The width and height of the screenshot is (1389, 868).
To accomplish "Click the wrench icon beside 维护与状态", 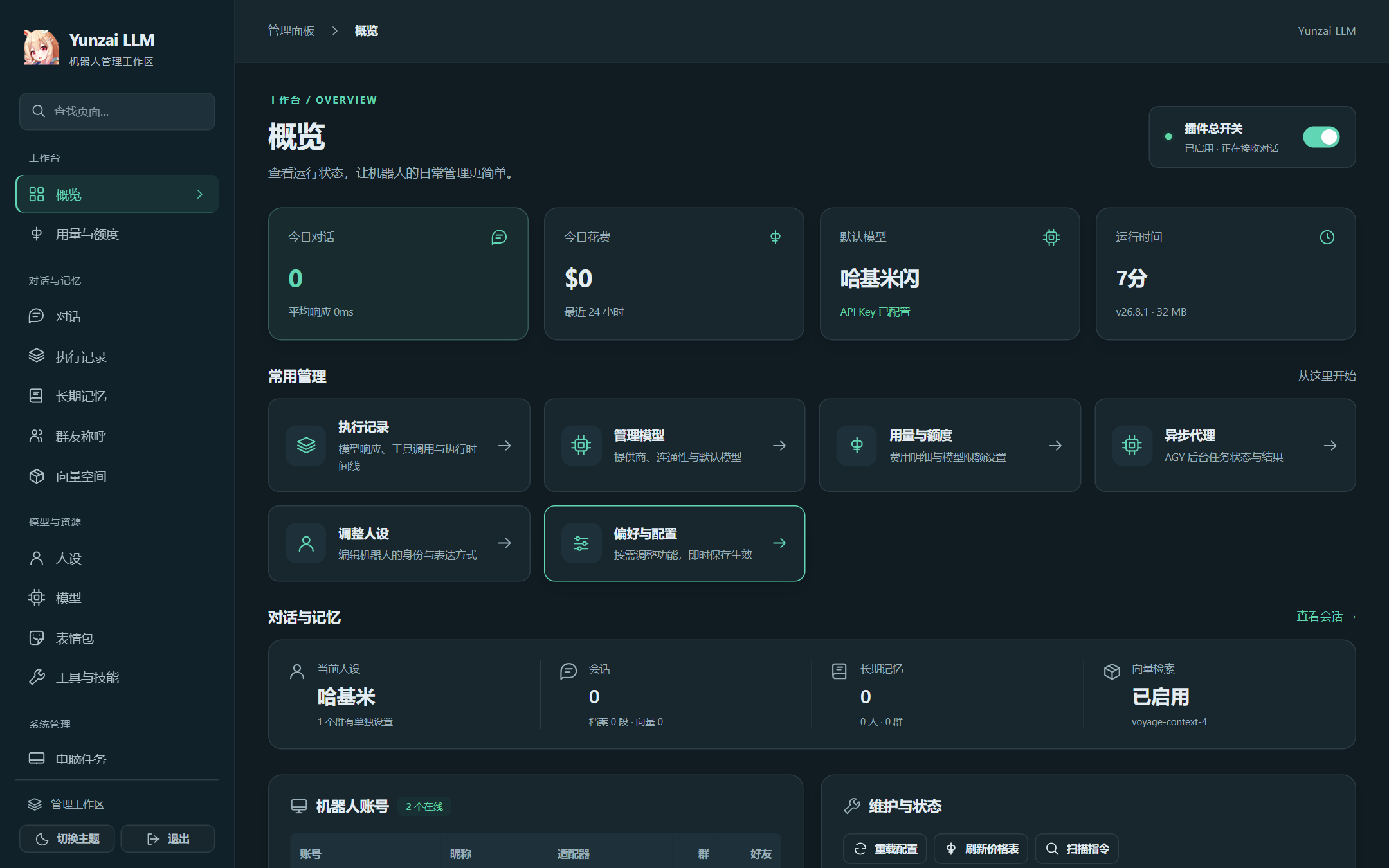I will point(852,806).
